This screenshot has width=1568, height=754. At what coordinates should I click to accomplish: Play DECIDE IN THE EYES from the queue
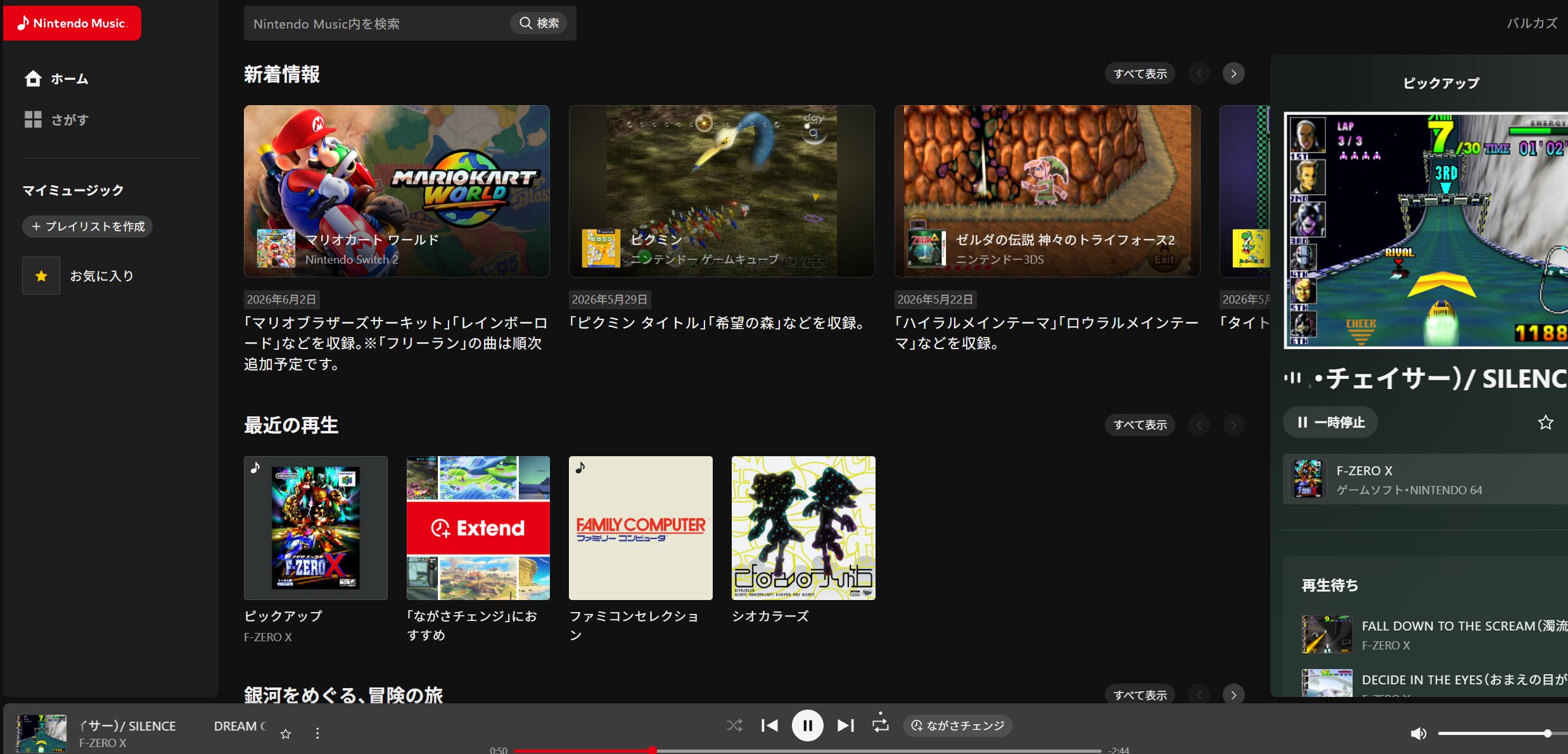1435,683
